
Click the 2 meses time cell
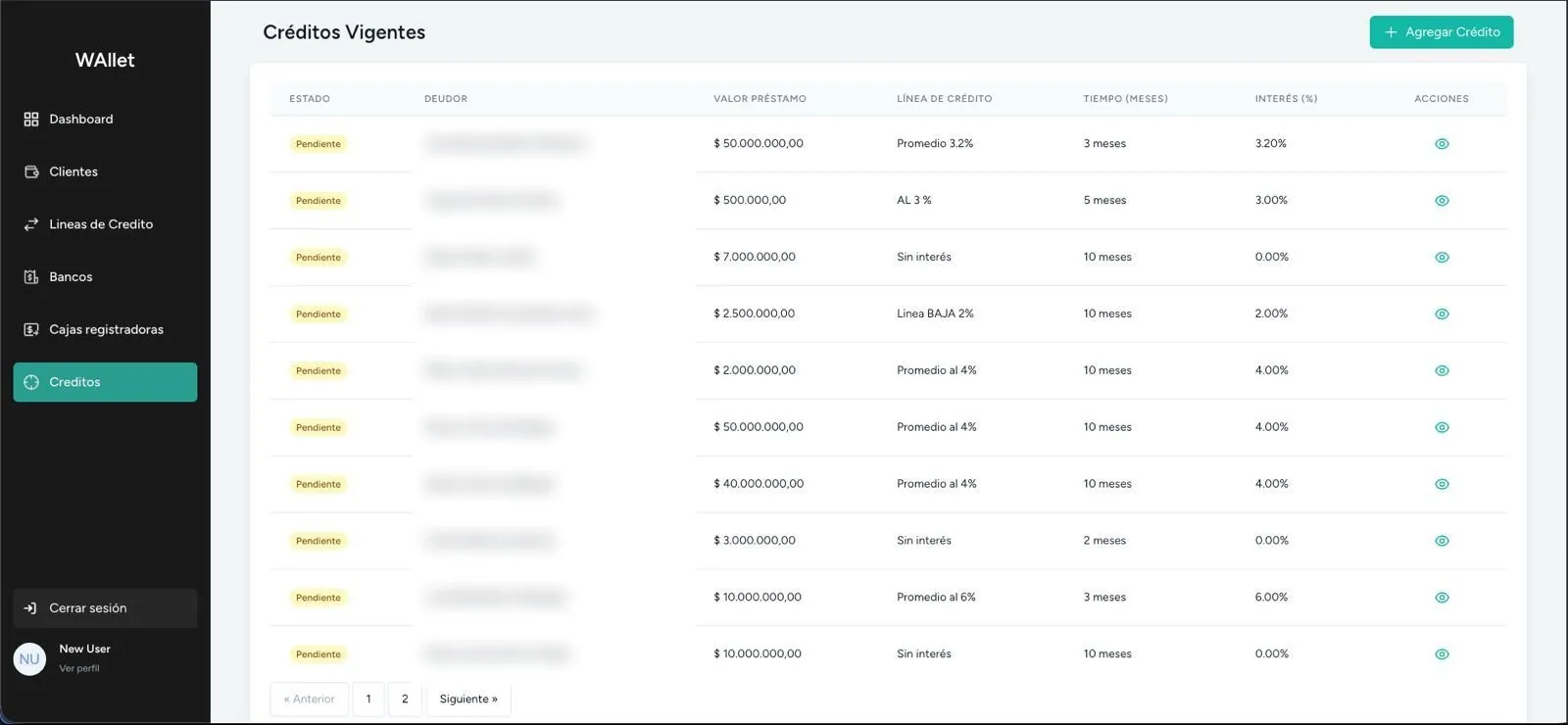tap(1104, 541)
